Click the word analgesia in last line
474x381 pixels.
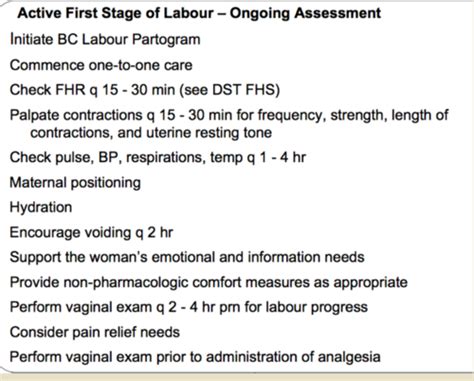tap(349, 357)
